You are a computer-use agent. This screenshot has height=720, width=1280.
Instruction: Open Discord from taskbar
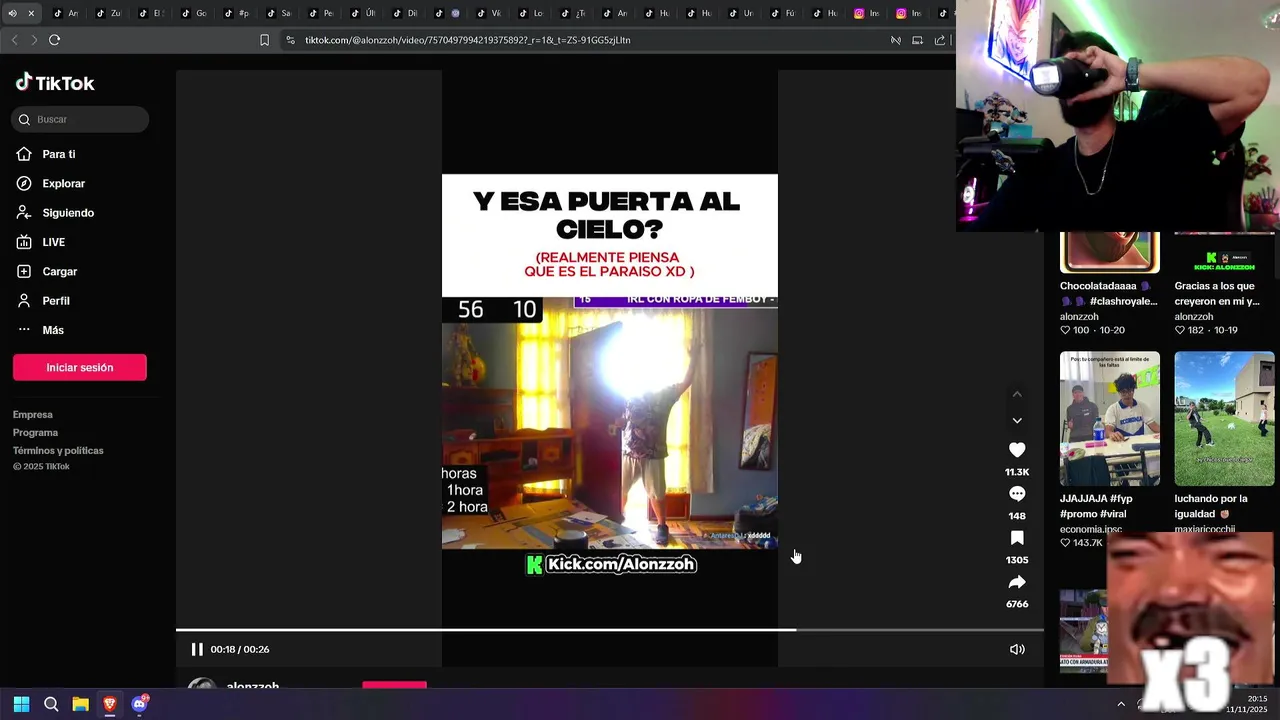139,704
